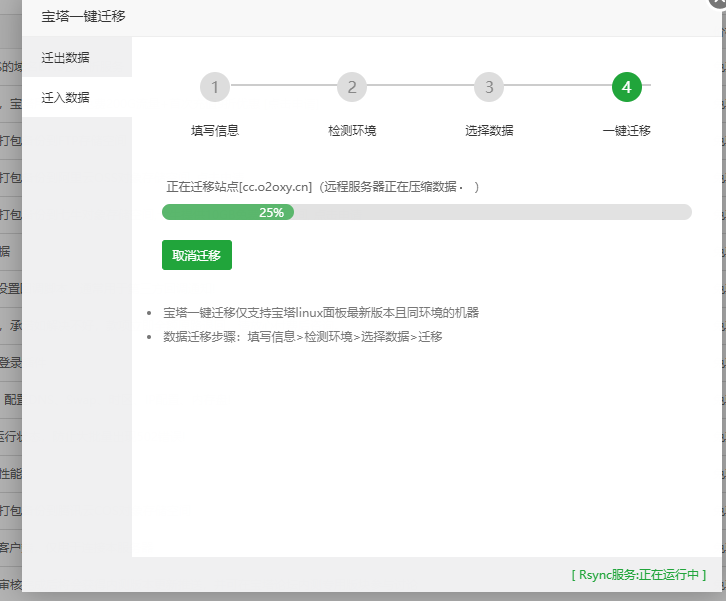The width and height of the screenshot is (726, 601).
Task: Click the 正在迁移站点 cc.o2oxy.cn status line
Action: pos(322,187)
